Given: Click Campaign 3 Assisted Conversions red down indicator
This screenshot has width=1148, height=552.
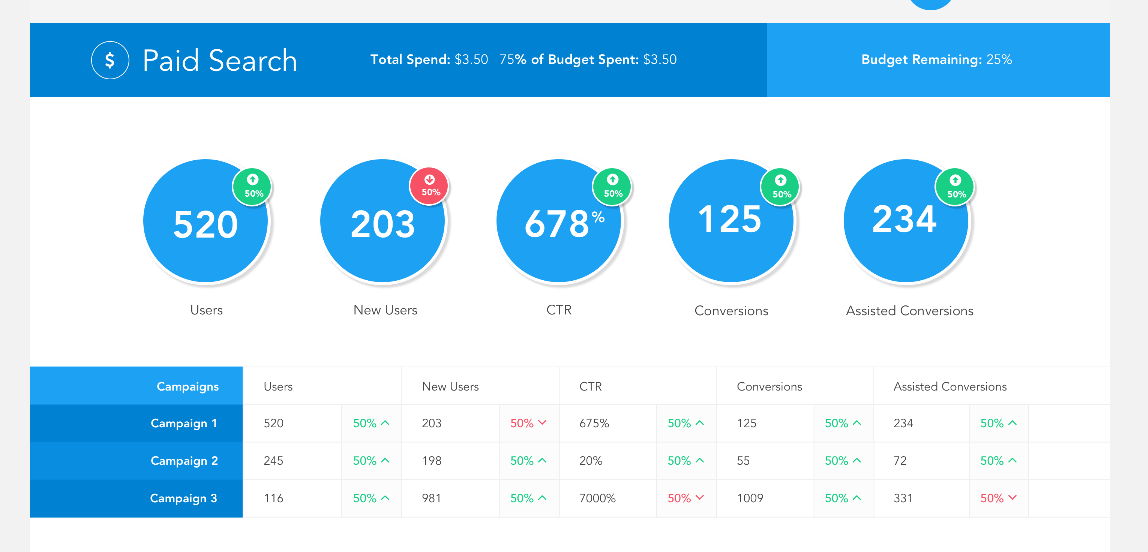Looking at the screenshot, I should (998, 498).
